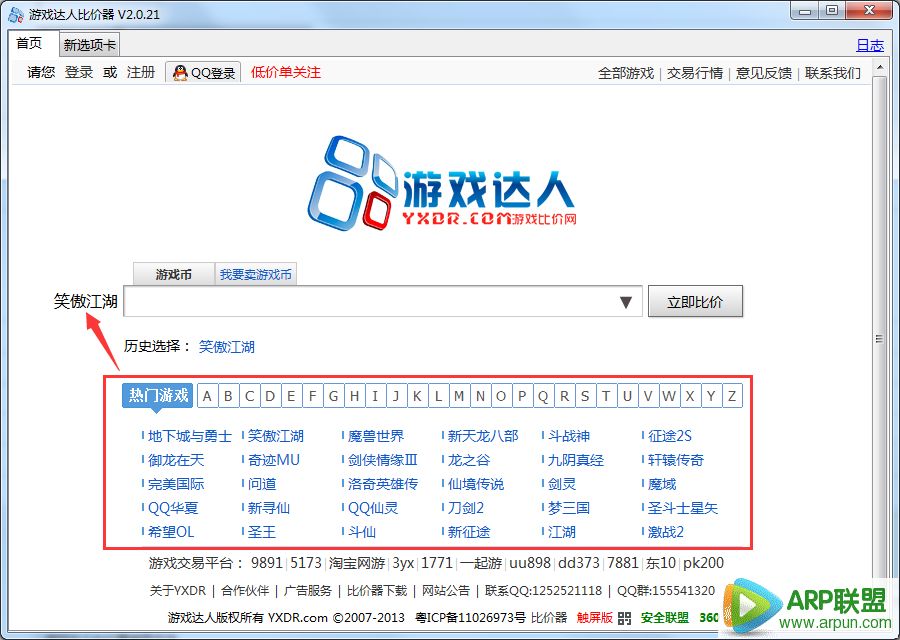900x640 pixels.
Task: Select game 地下城与勇士
Action: pyautogui.click(x=190, y=436)
